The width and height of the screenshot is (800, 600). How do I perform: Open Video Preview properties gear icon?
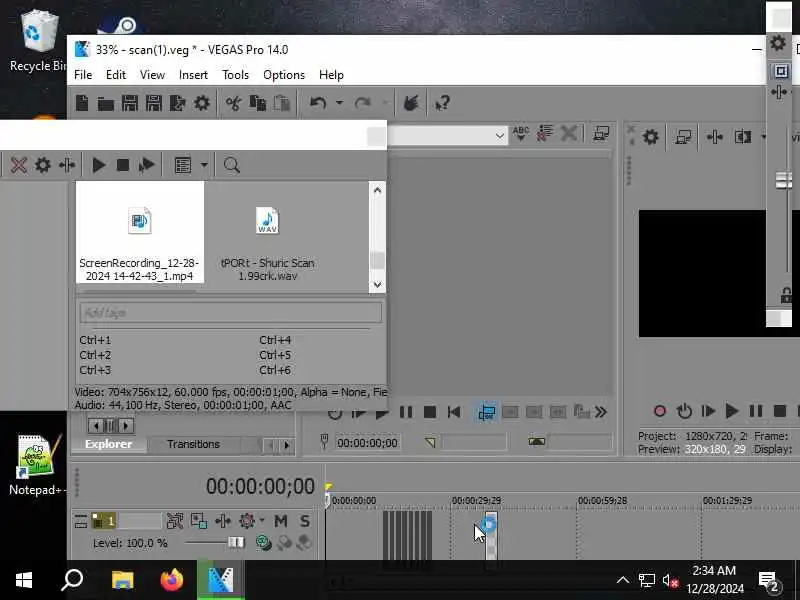coord(651,137)
